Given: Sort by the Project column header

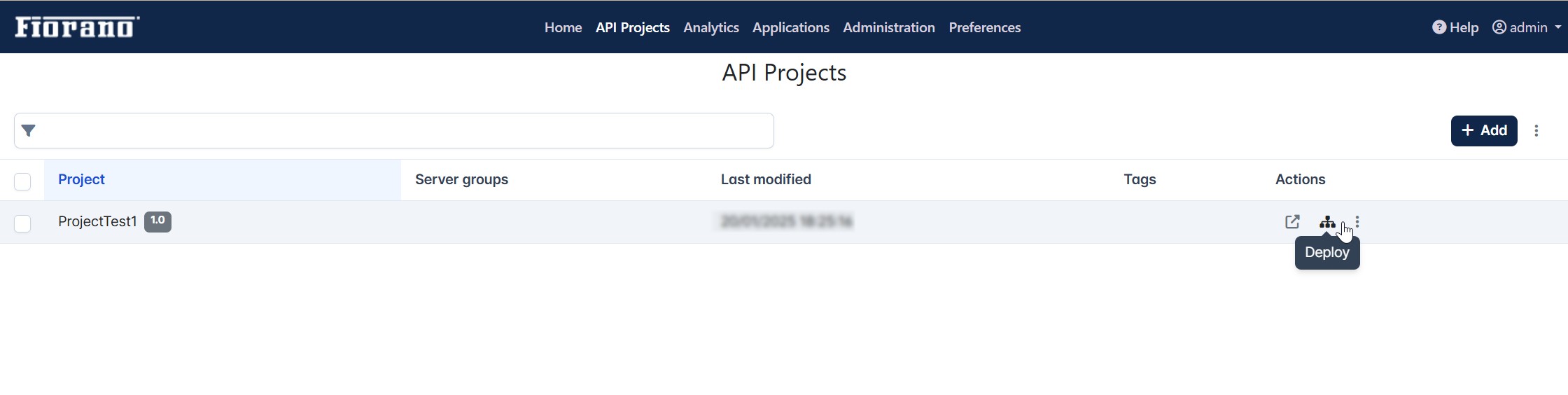Looking at the screenshot, I should tap(81, 179).
